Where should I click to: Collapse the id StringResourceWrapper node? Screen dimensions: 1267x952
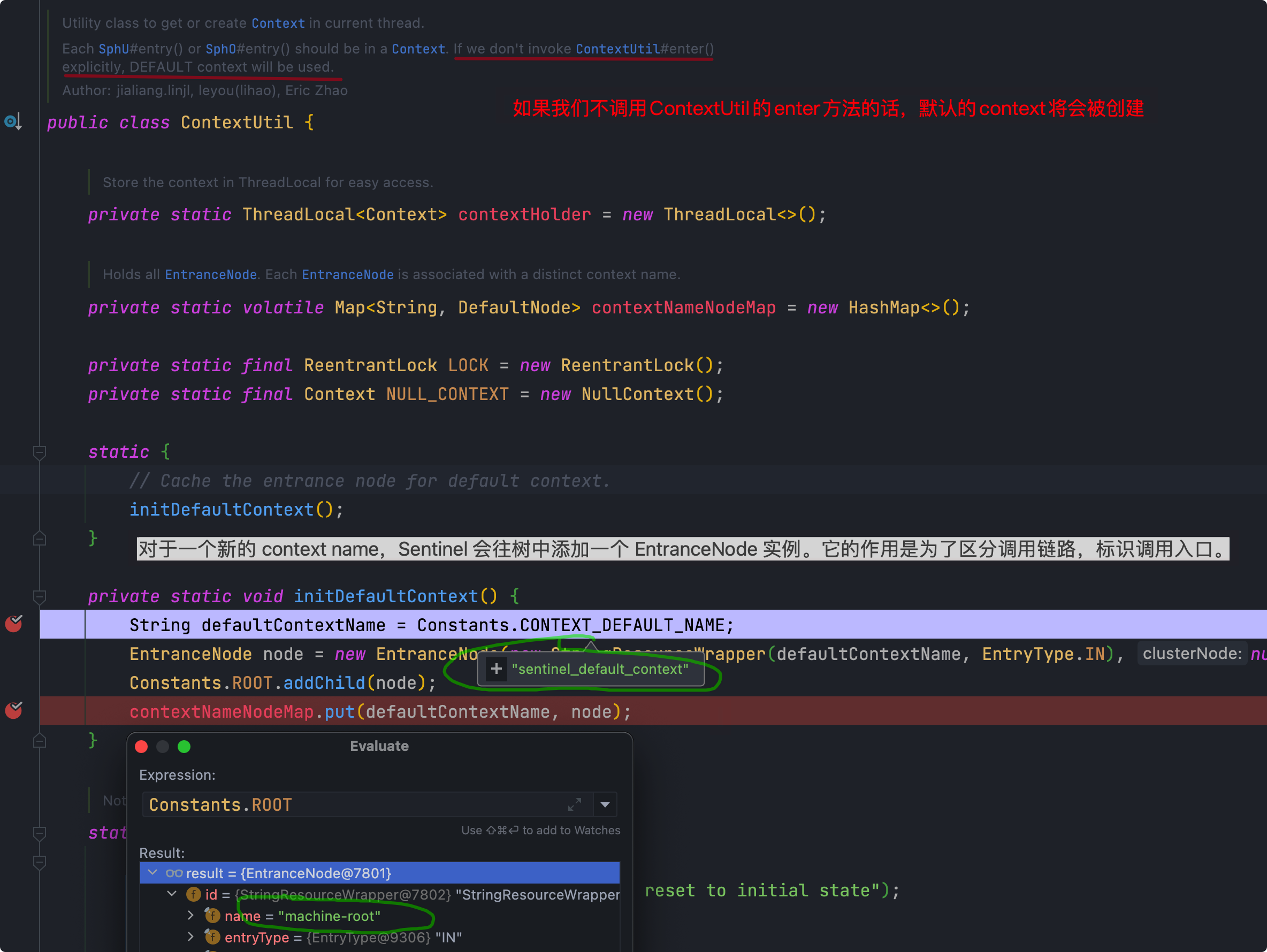click(172, 894)
